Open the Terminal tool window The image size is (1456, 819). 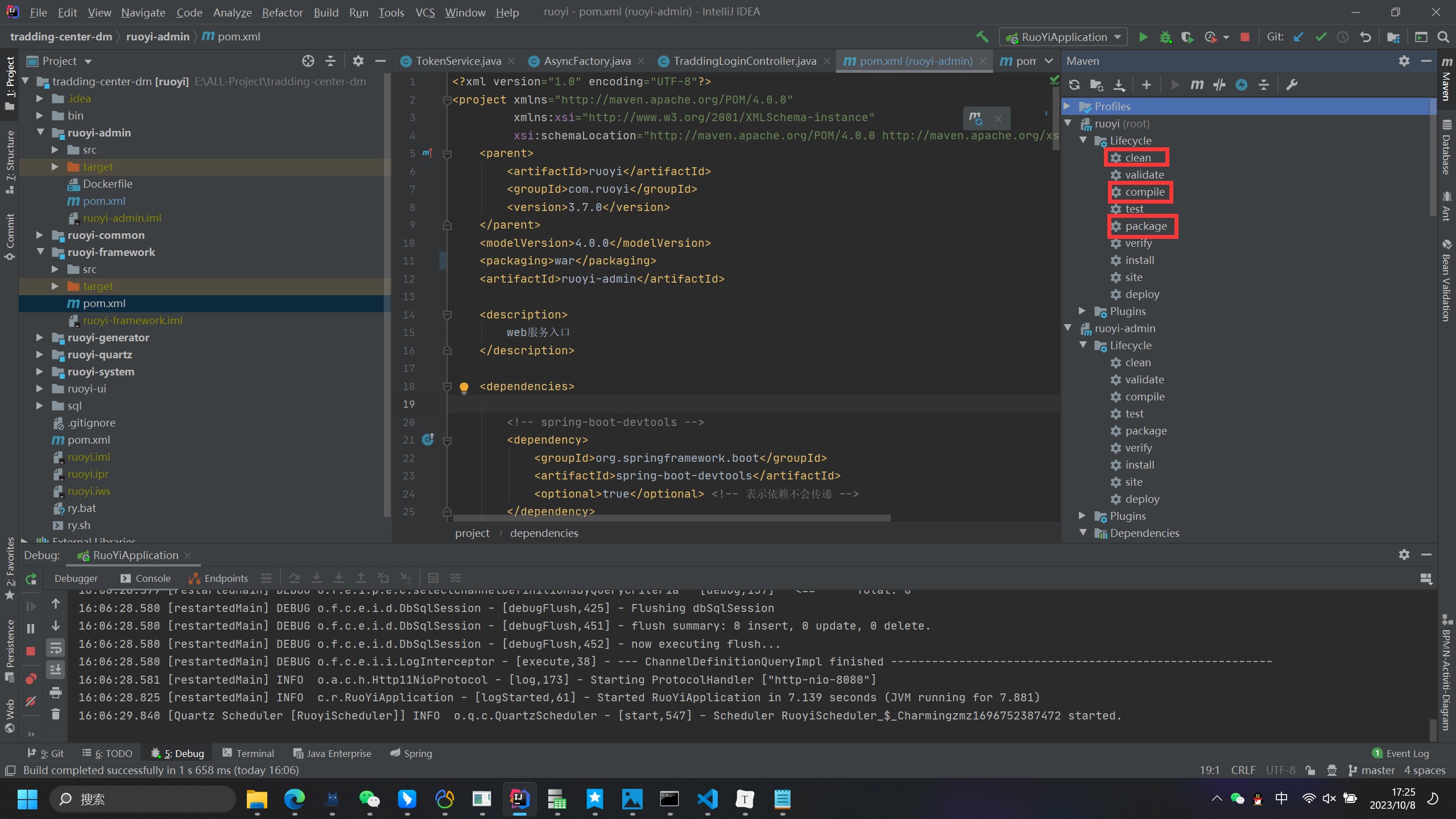tap(248, 753)
